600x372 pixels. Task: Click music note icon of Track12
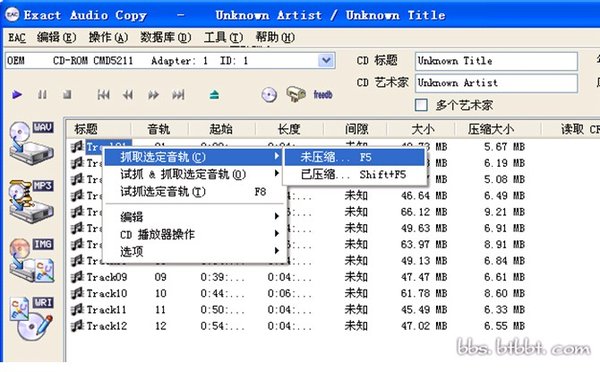pyautogui.click(x=77, y=326)
